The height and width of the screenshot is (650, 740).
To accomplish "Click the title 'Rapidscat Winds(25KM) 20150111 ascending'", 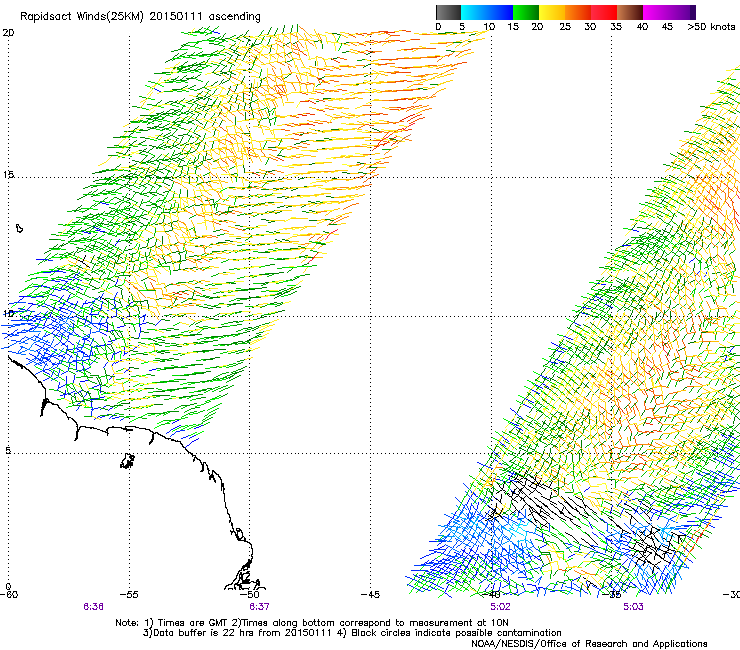I will click(x=140, y=17).
